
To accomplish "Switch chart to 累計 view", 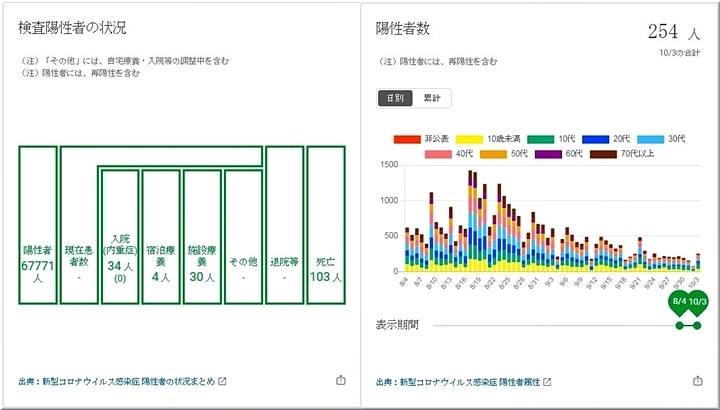I will point(431,98).
